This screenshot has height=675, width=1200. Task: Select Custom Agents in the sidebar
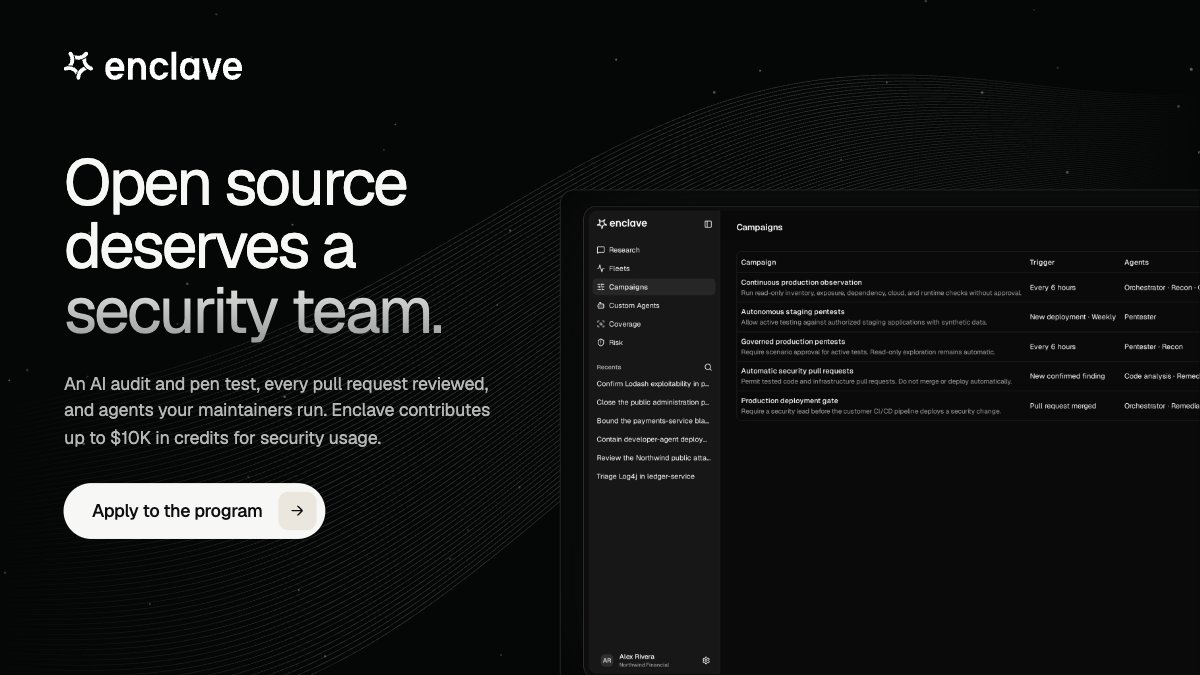652,305
